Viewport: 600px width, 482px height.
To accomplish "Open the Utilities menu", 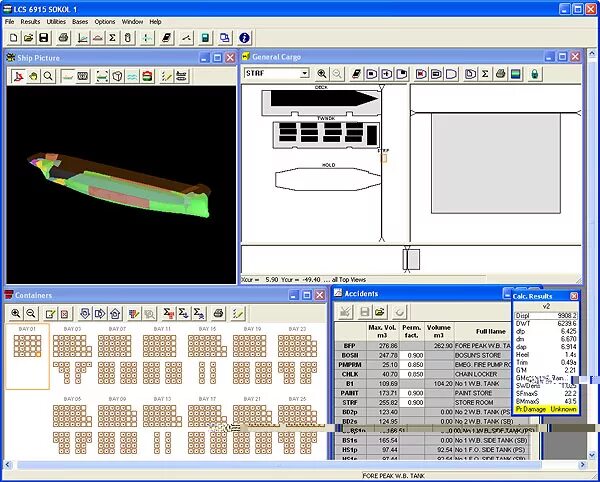I will [x=56, y=22].
